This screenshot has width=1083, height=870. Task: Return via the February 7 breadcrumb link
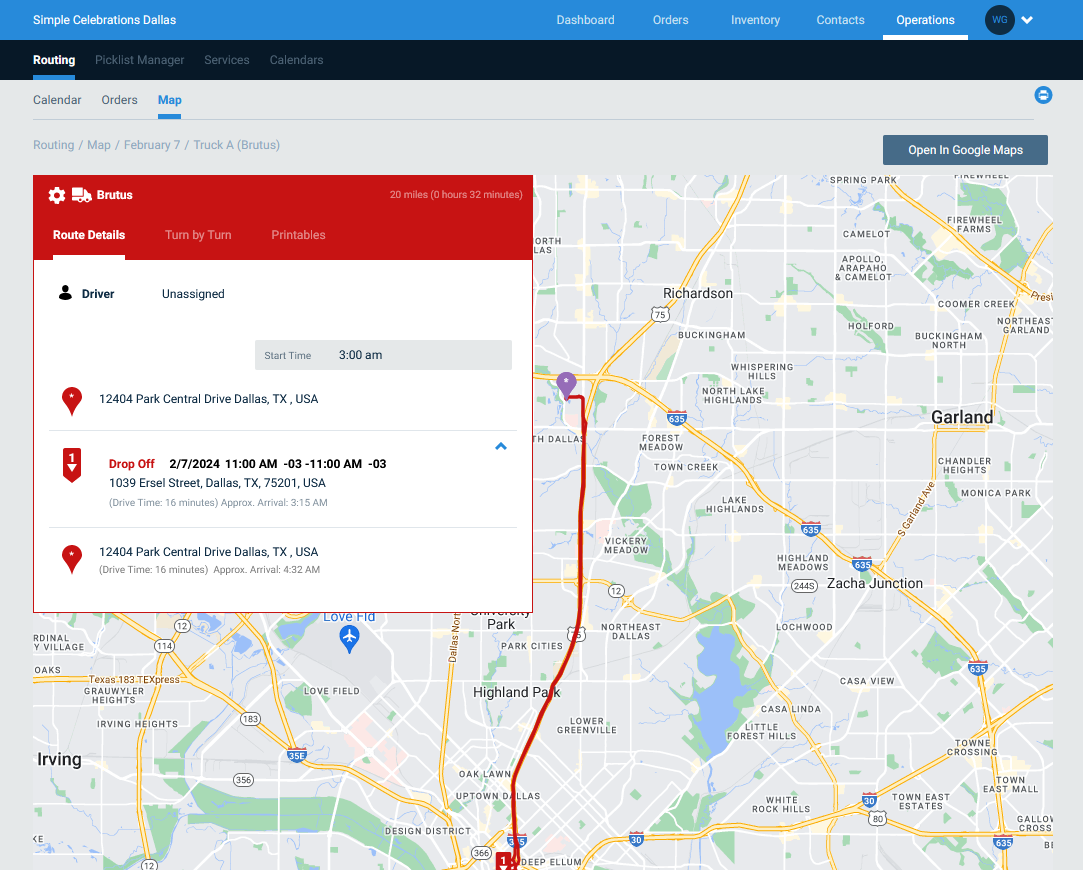[151, 145]
